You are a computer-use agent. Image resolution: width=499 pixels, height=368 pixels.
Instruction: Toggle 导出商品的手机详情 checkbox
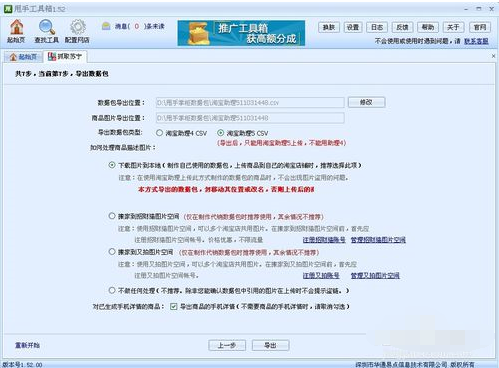173,306
